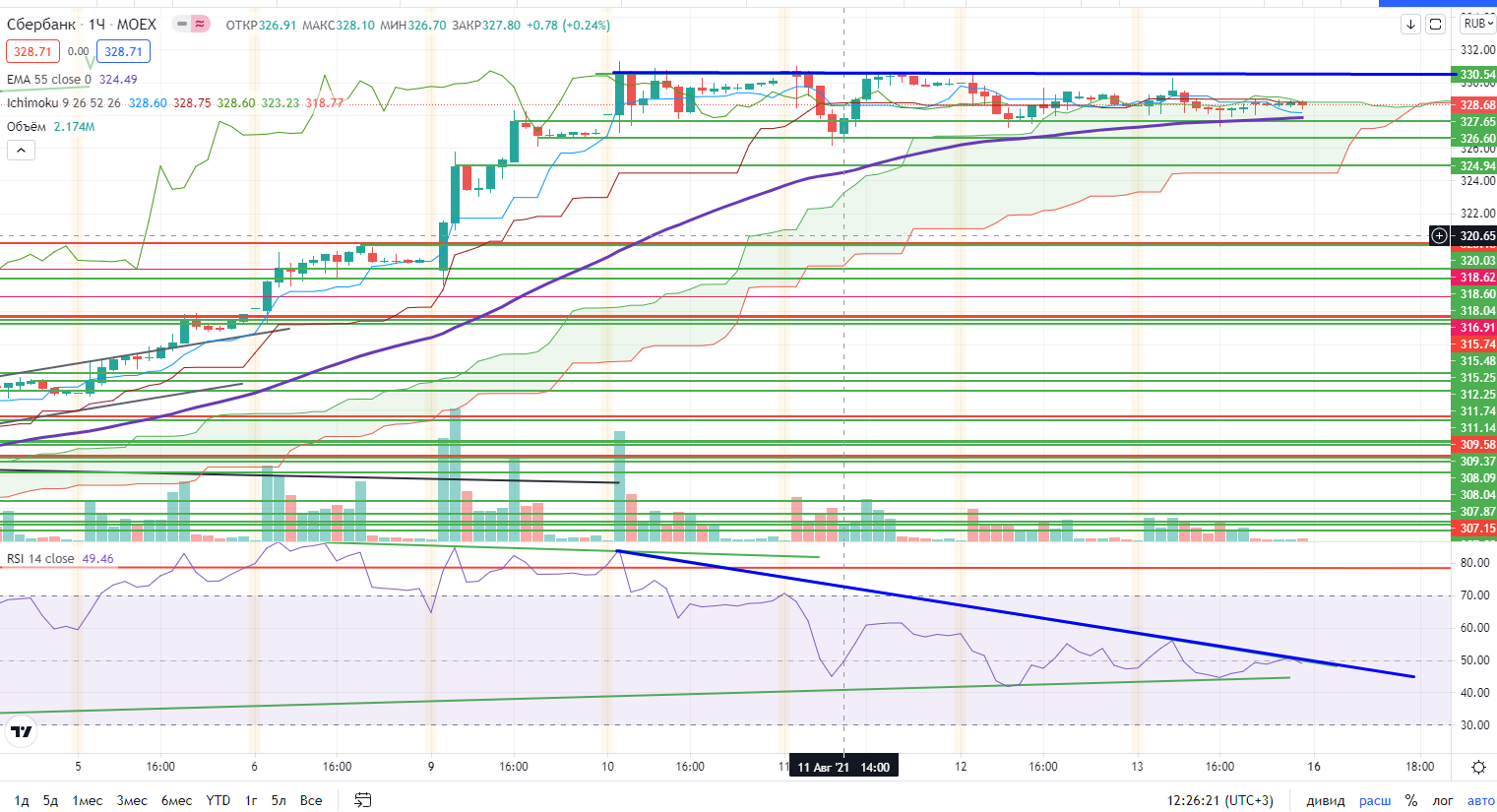Viewport: 1497px width, 812px height.
Task: Open the go-to-date calendar icon
Action: tap(362, 800)
